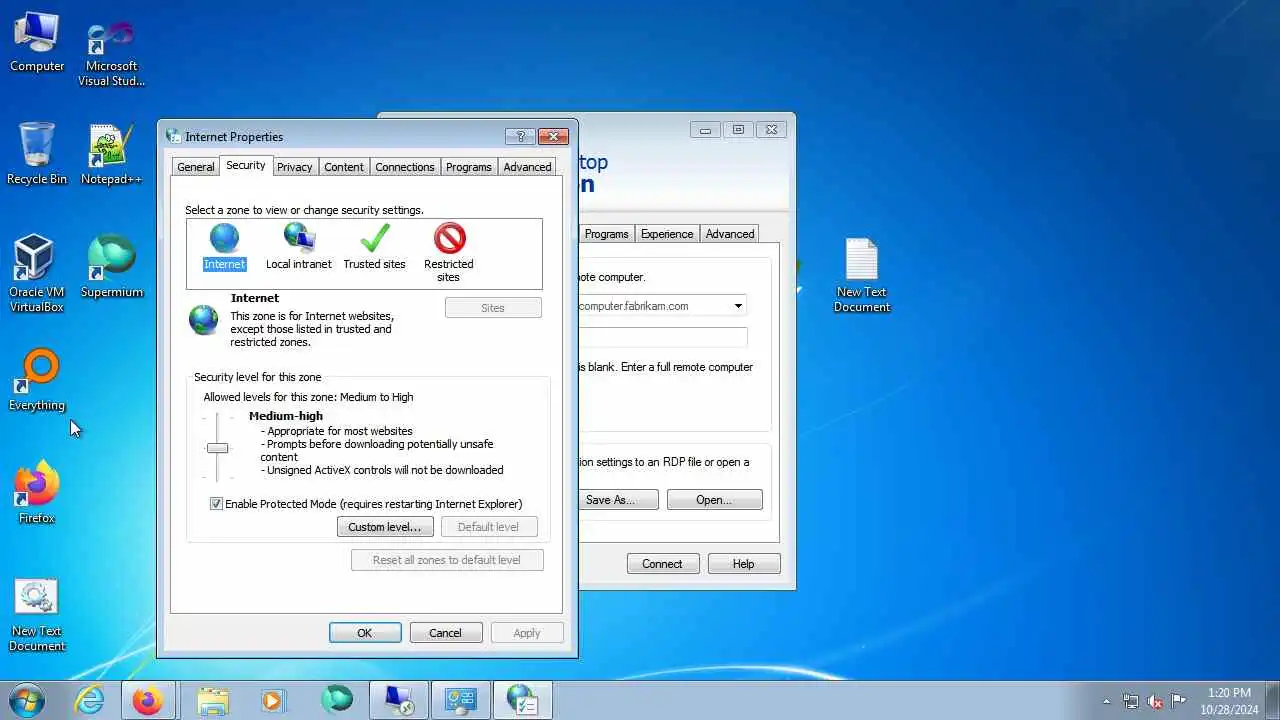The width and height of the screenshot is (1280, 720).
Task: Open Advanced tab in Internet Properties
Action: pyautogui.click(x=527, y=167)
